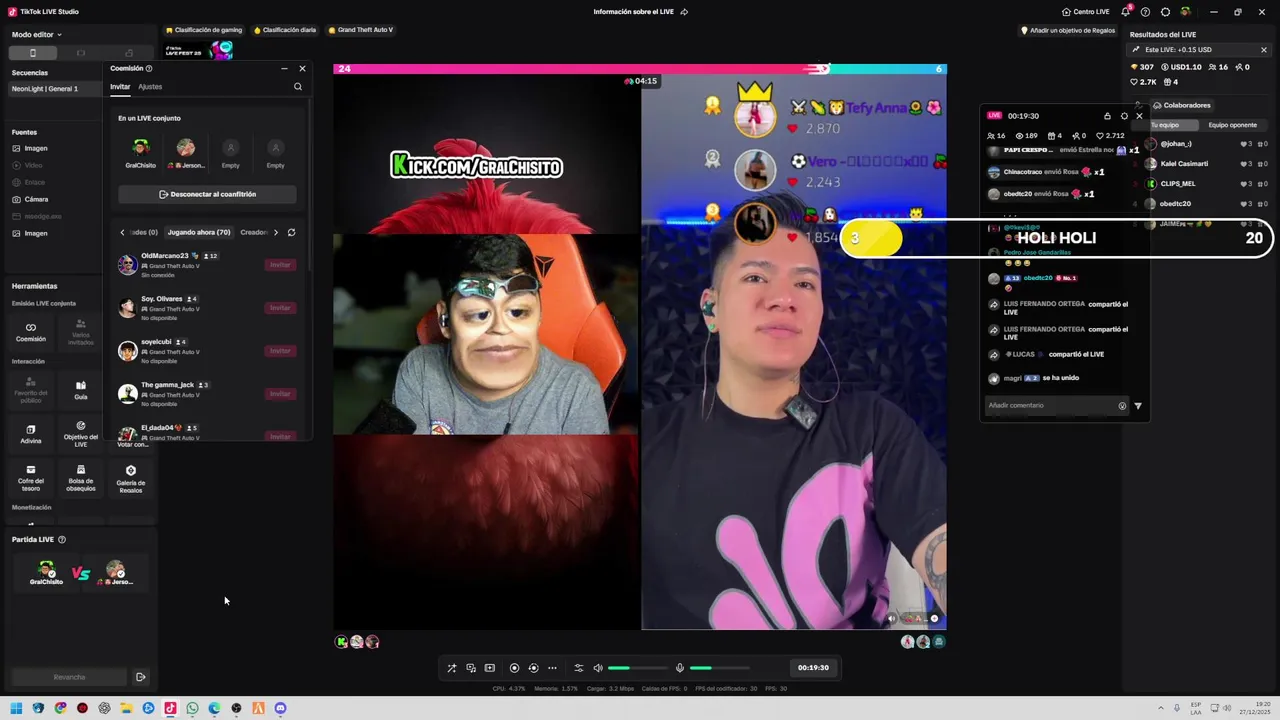
Task: Open the Colaboradores section
Action: click(x=1181, y=105)
